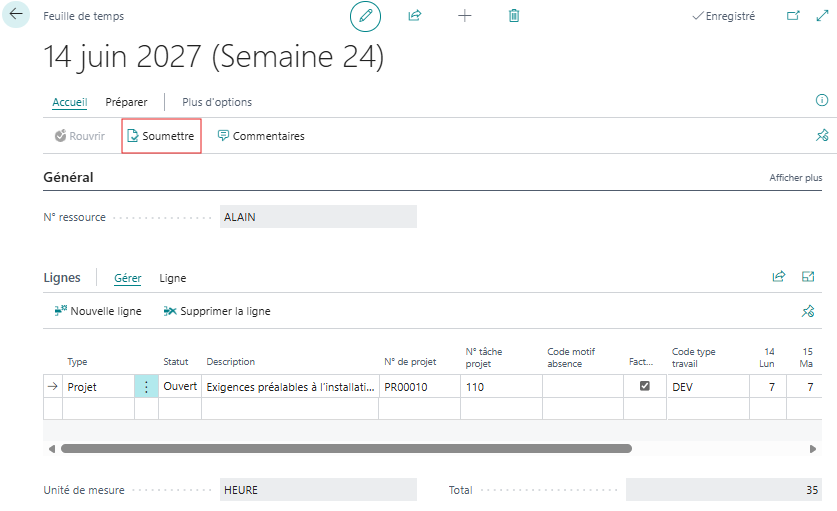Open page in new window icon
This screenshot has height=511, width=837.
[x=793, y=15]
